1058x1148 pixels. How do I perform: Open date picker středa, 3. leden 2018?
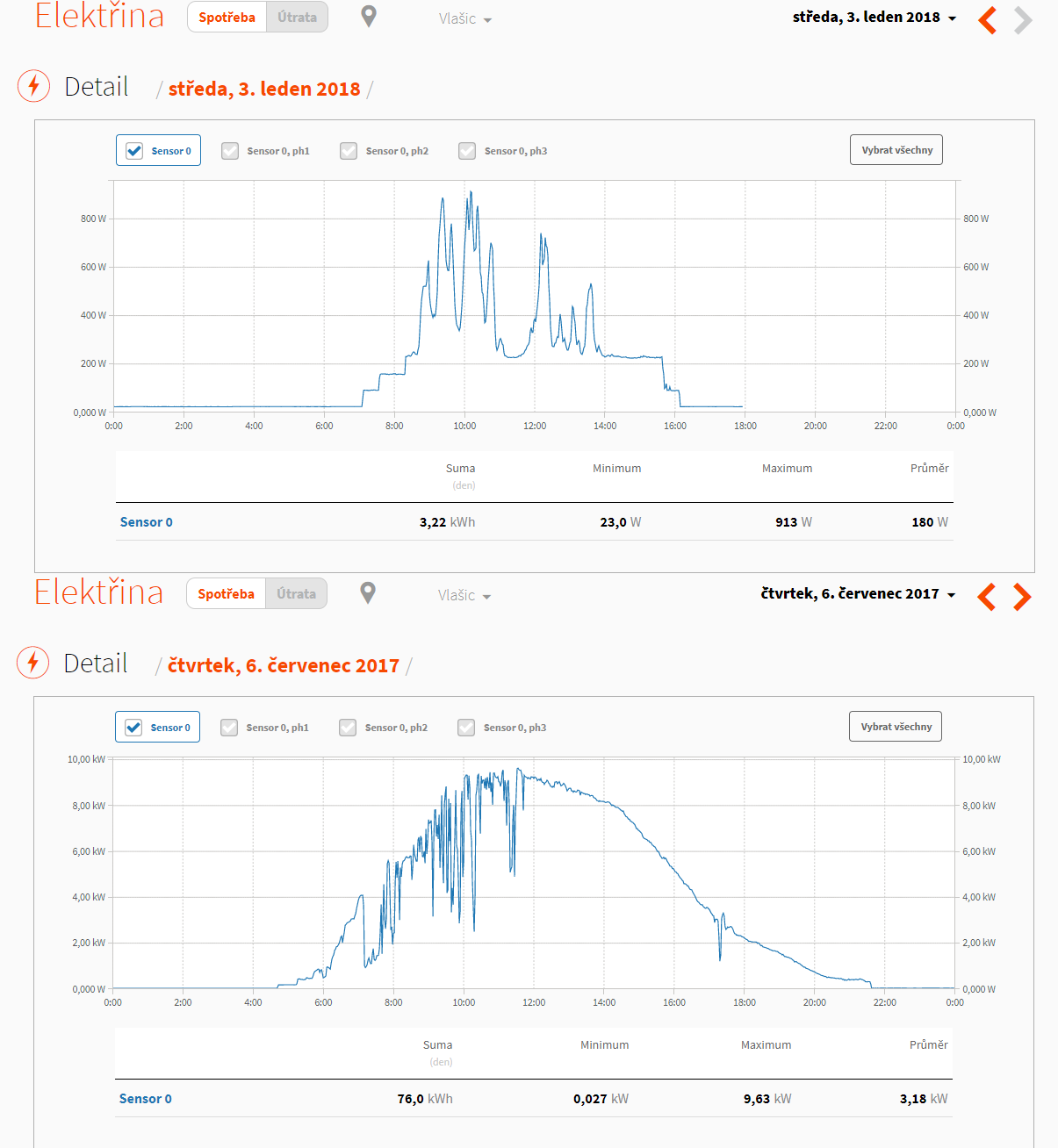click(874, 18)
